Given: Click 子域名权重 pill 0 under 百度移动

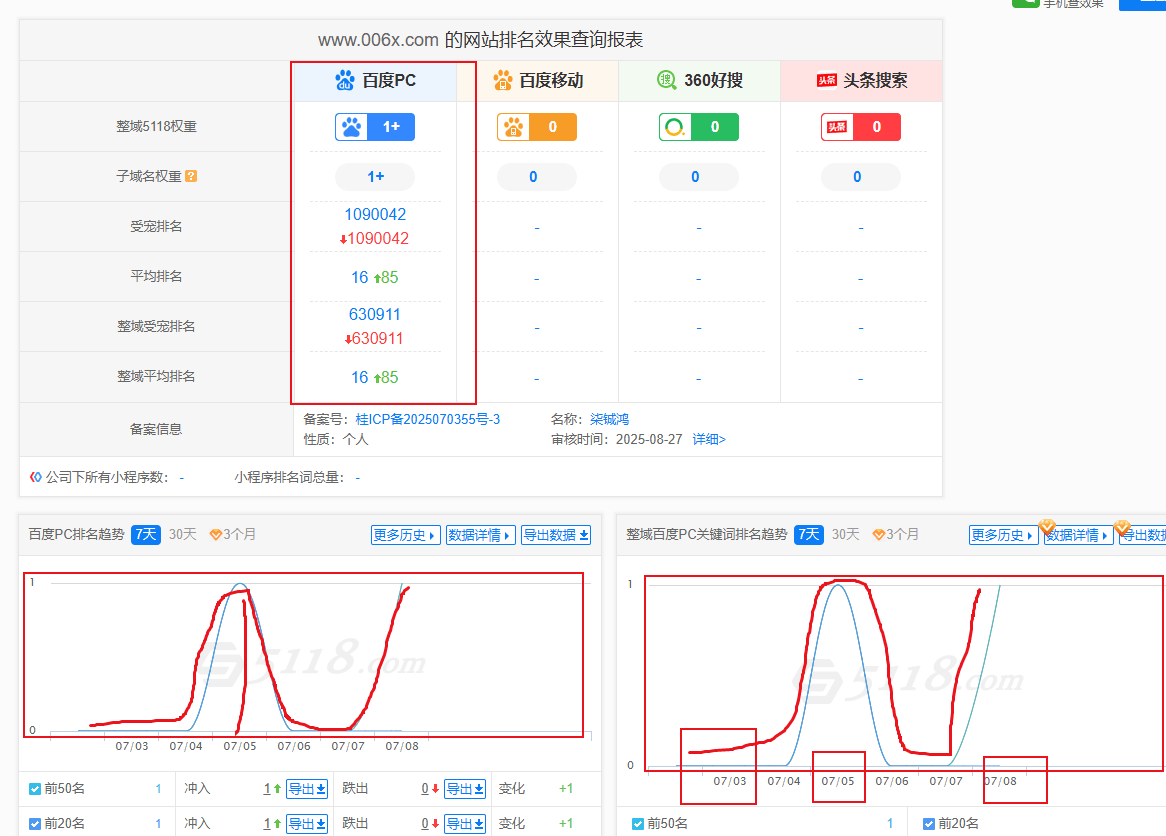Looking at the screenshot, I should tap(537, 177).
